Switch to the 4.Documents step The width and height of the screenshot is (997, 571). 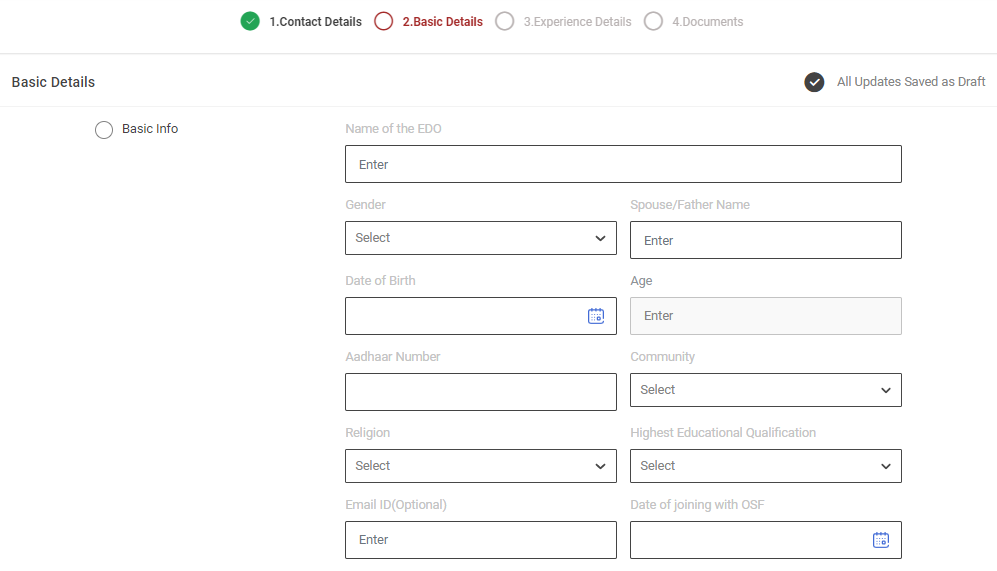pyautogui.click(x=707, y=22)
